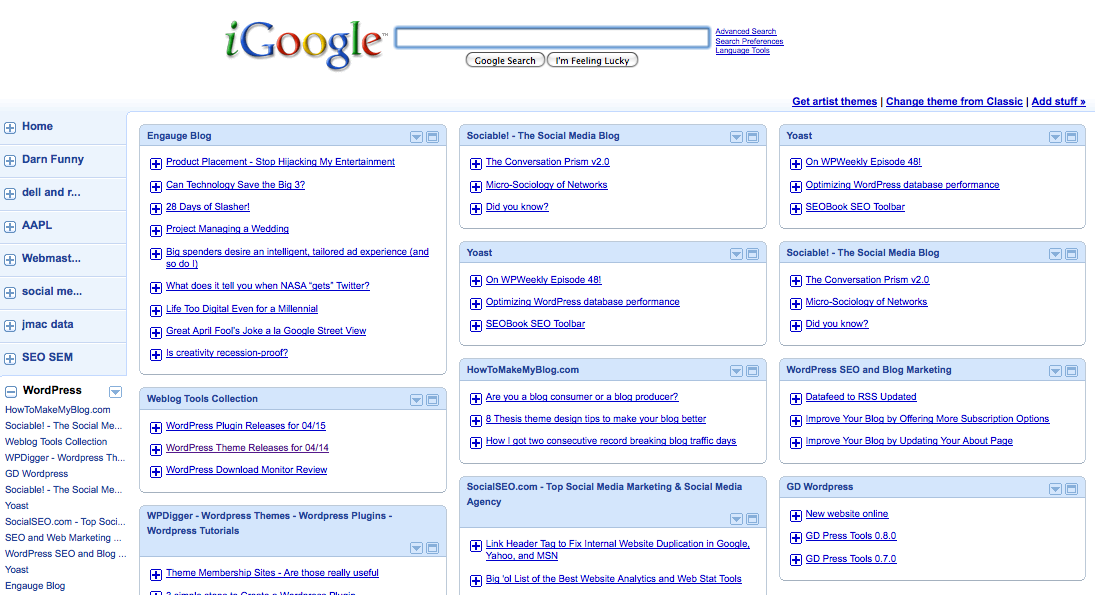Open the WPDigger gadget menu arrow
The image size is (1095, 595).
click(416, 548)
